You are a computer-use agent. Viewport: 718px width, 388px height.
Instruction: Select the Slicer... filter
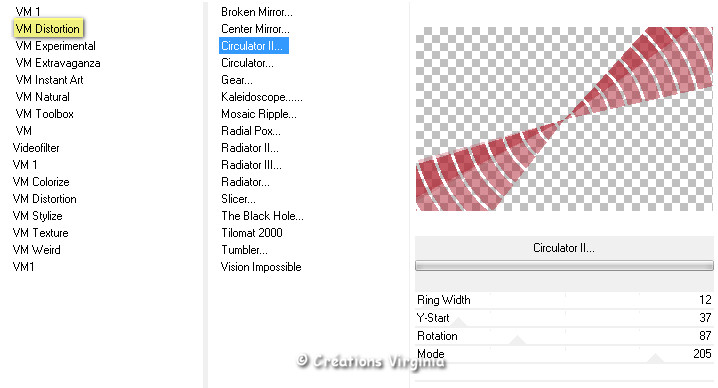pyautogui.click(x=238, y=199)
